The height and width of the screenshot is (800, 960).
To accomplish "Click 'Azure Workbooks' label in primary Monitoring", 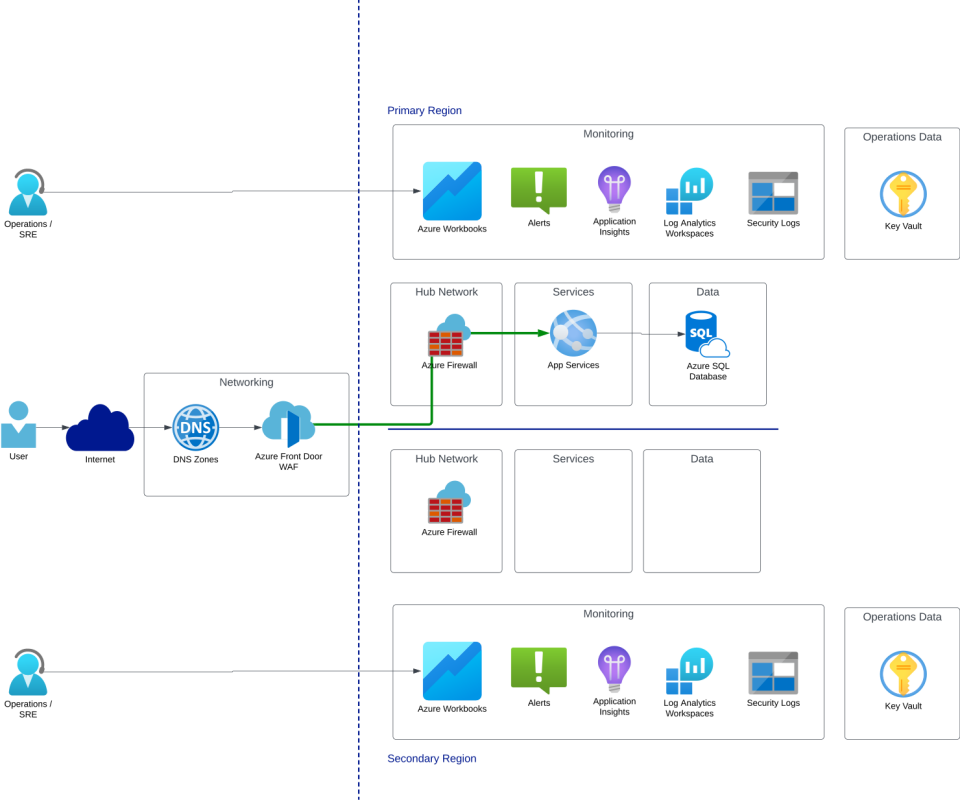I will coord(452,229).
